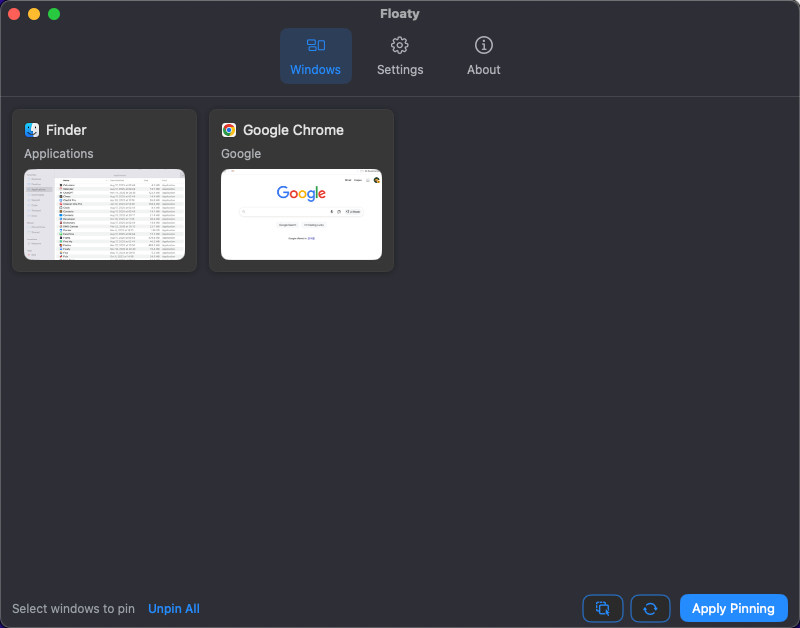
Task: Switch to the Windows tab
Action: [316, 55]
